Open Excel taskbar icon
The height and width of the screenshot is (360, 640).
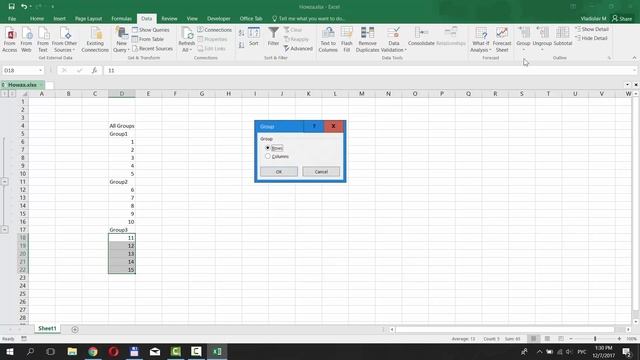tap(217, 351)
